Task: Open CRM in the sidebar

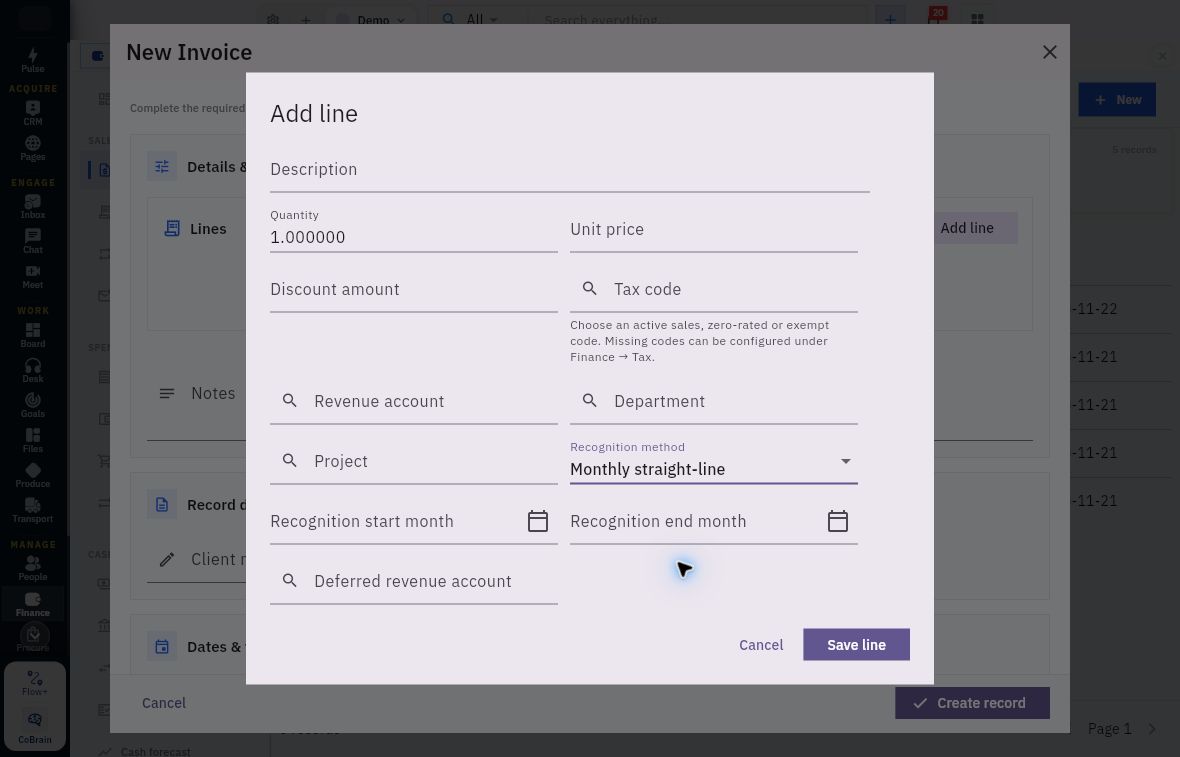Action: coord(32,113)
